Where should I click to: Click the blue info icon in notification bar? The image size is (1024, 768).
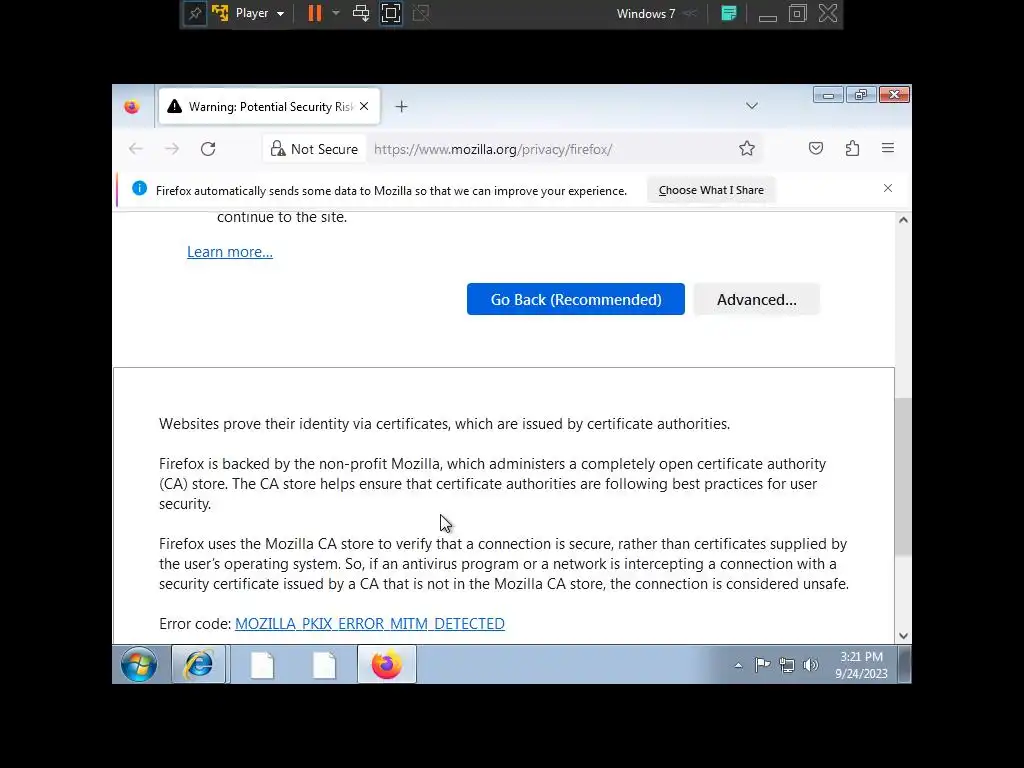[x=139, y=189]
